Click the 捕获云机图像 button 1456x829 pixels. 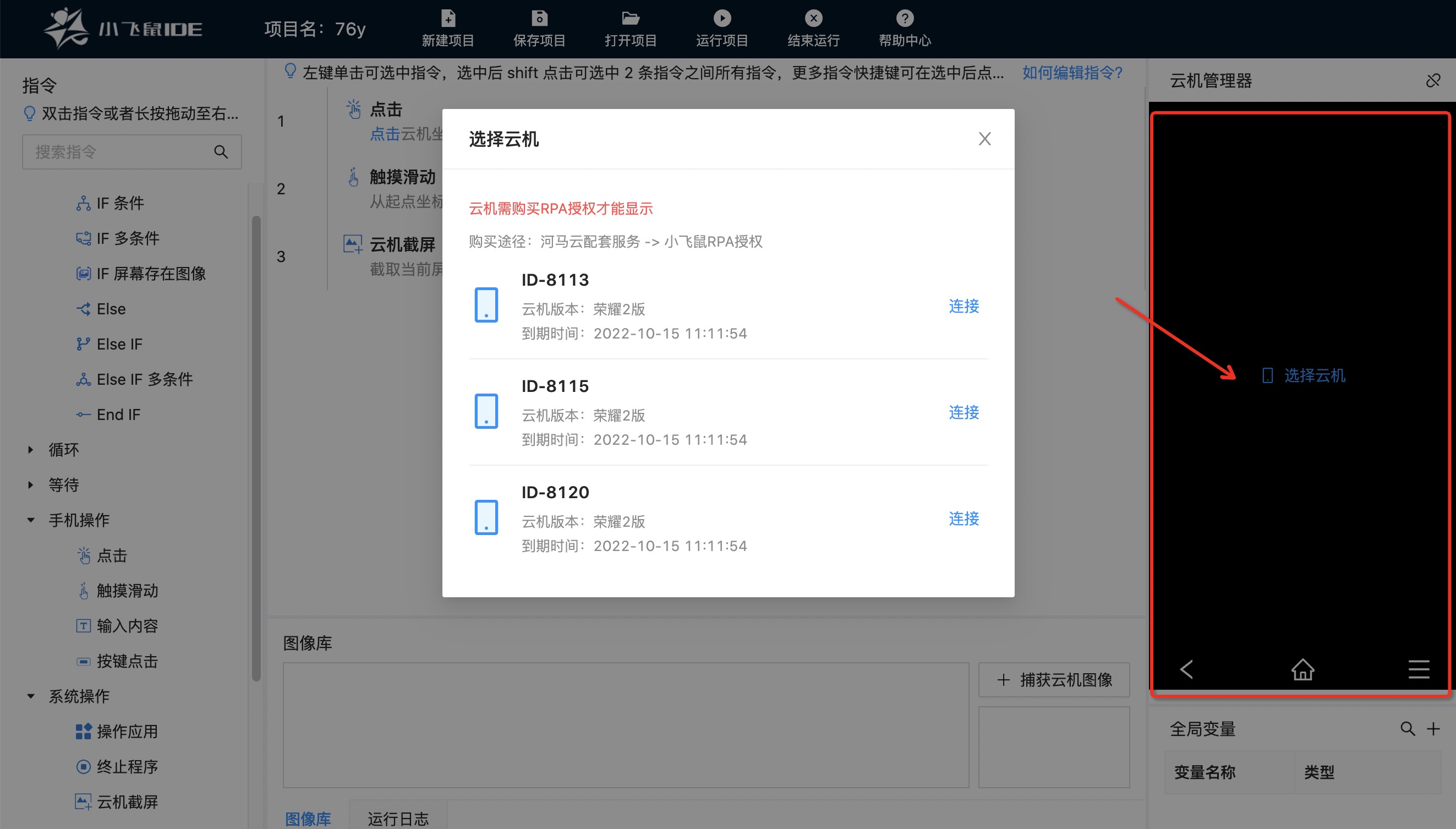tap(1054, 679)
